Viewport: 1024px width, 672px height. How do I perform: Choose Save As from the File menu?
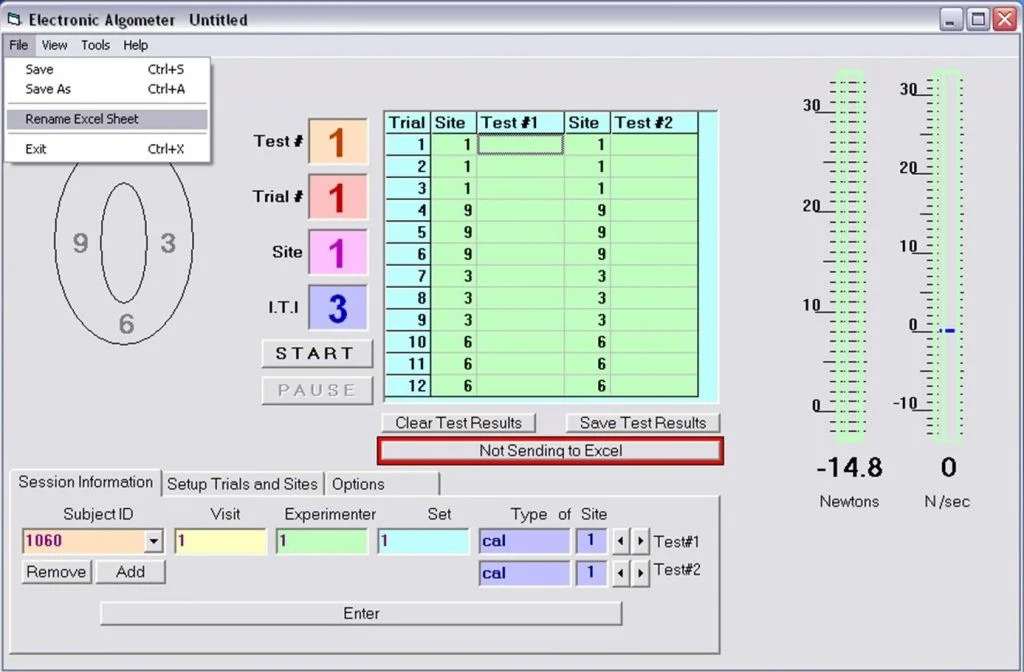click(107, 89)
